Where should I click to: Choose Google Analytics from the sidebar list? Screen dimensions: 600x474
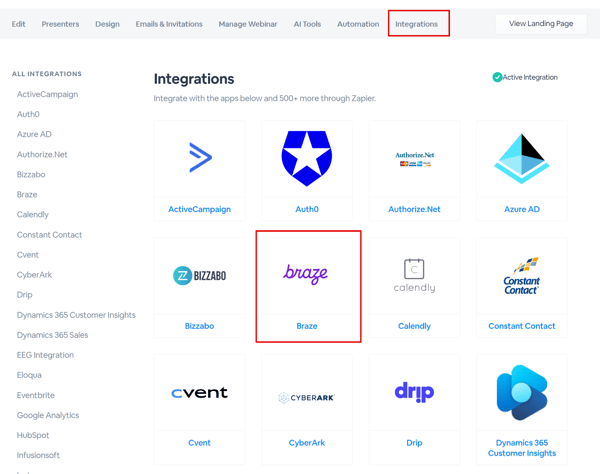(48, 415)
